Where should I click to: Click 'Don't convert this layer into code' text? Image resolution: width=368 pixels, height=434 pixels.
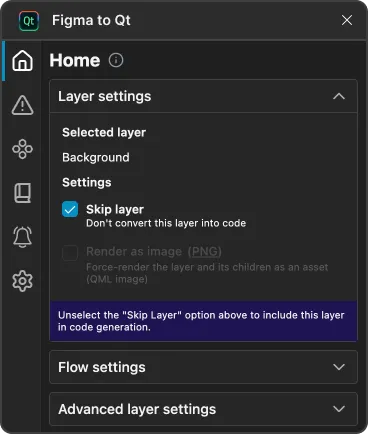(166, 223)
